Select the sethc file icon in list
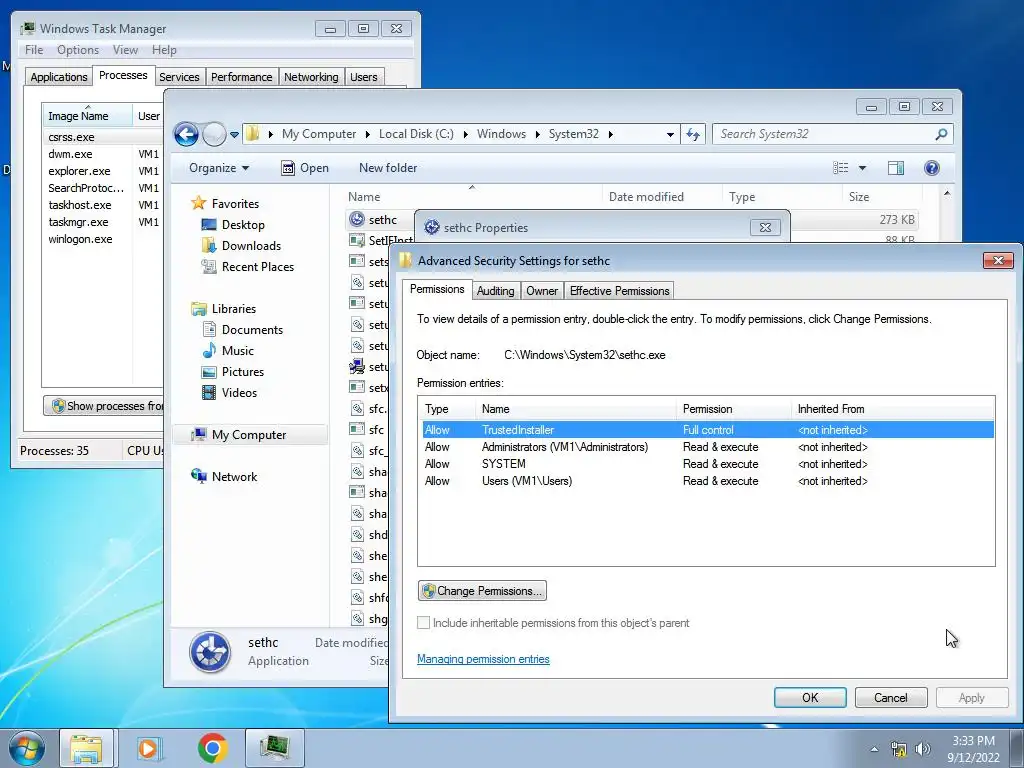 [357, 219]
